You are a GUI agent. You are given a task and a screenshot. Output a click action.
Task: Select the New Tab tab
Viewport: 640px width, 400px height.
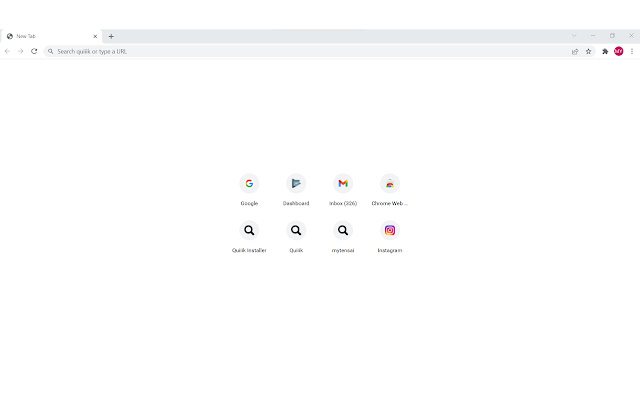click(51, 36)
